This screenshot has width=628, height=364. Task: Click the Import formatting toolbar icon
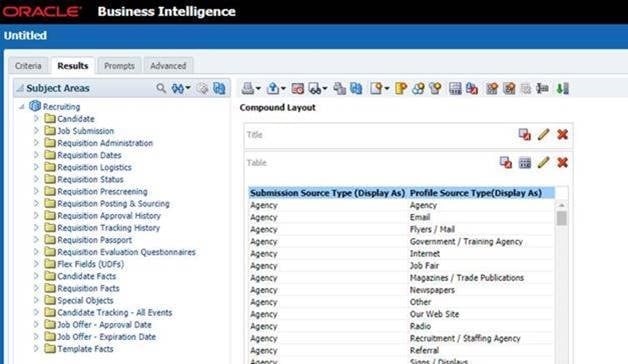(339, 88)
